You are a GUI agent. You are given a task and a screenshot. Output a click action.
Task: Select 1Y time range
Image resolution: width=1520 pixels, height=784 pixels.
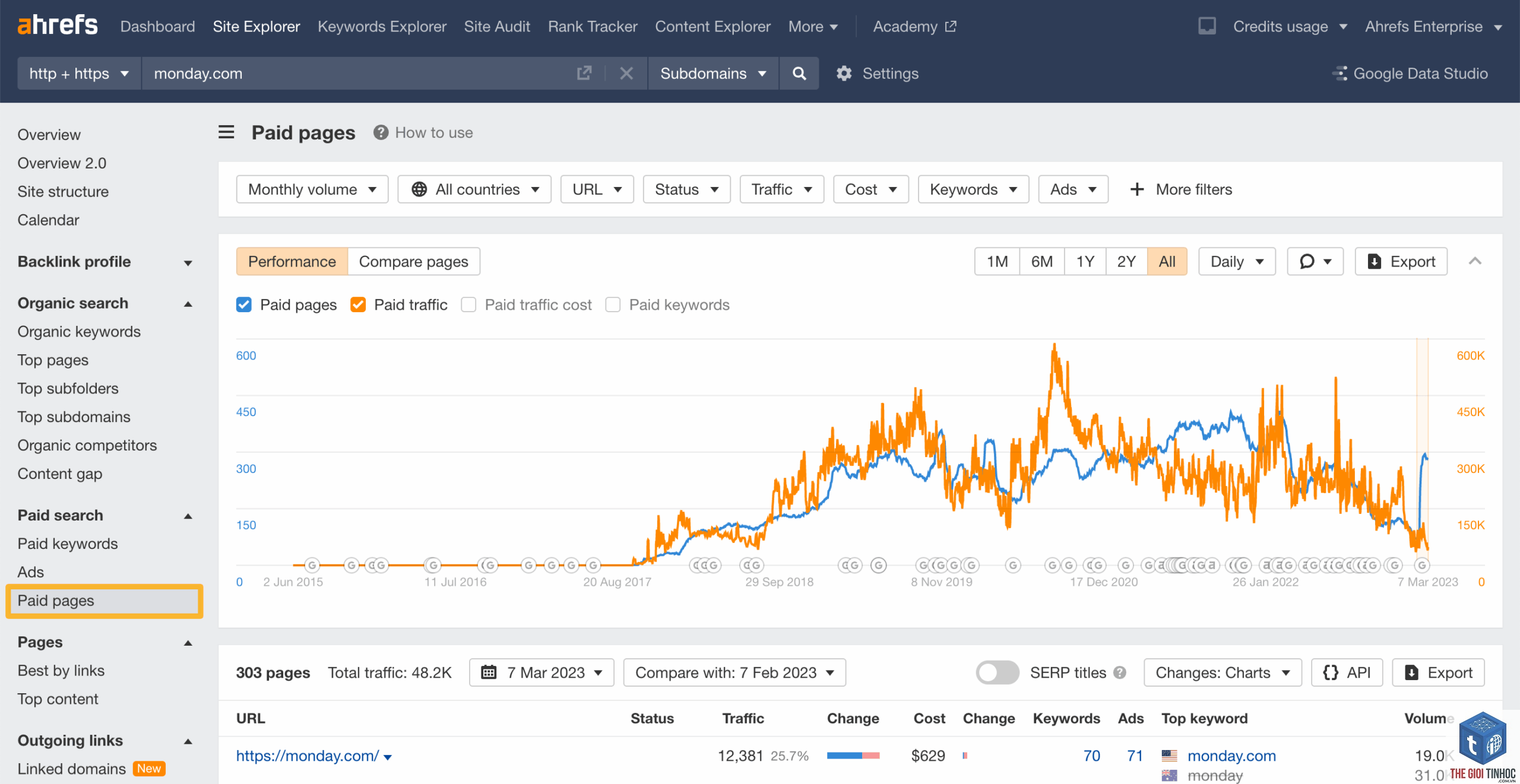1085,261
